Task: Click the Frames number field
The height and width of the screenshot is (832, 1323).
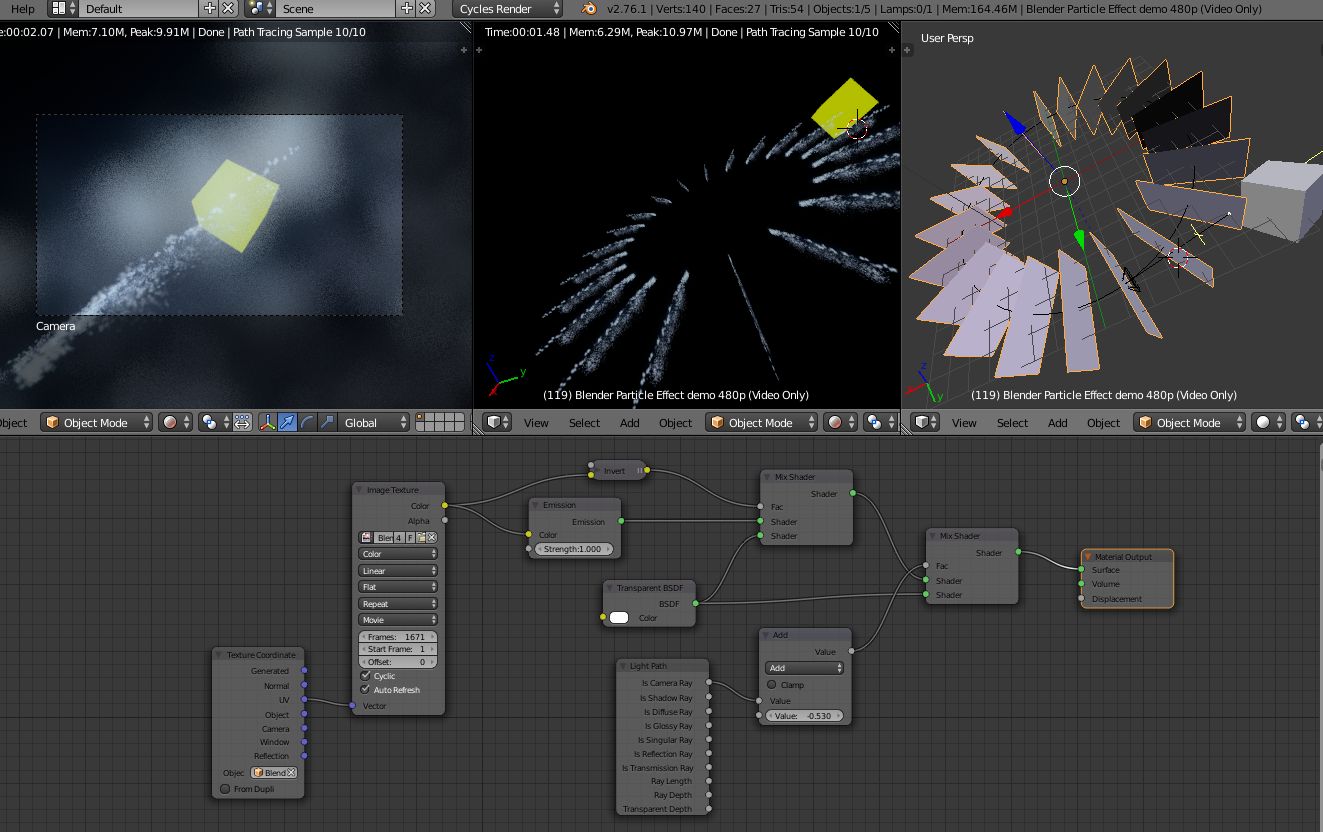Action: tap(398, 637)
